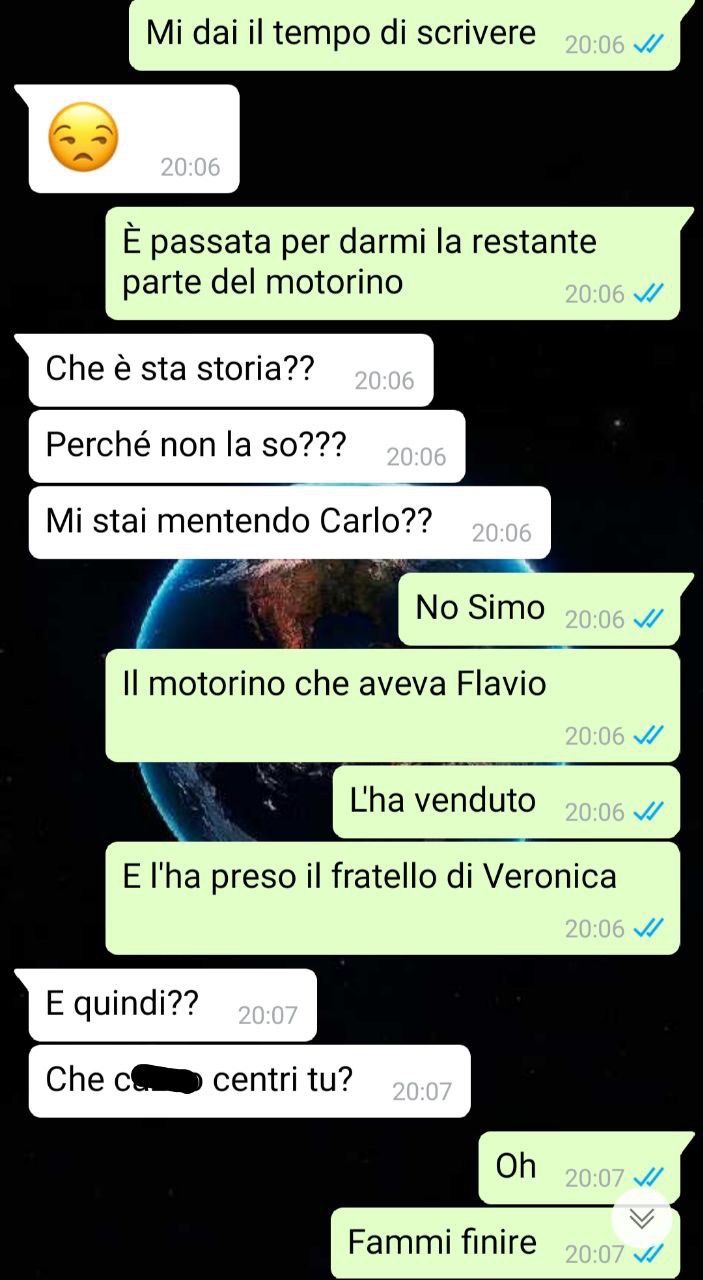
Task: Select 'E l'ha preso il fratello di Veronica' bubble
Action: point(392,898)
